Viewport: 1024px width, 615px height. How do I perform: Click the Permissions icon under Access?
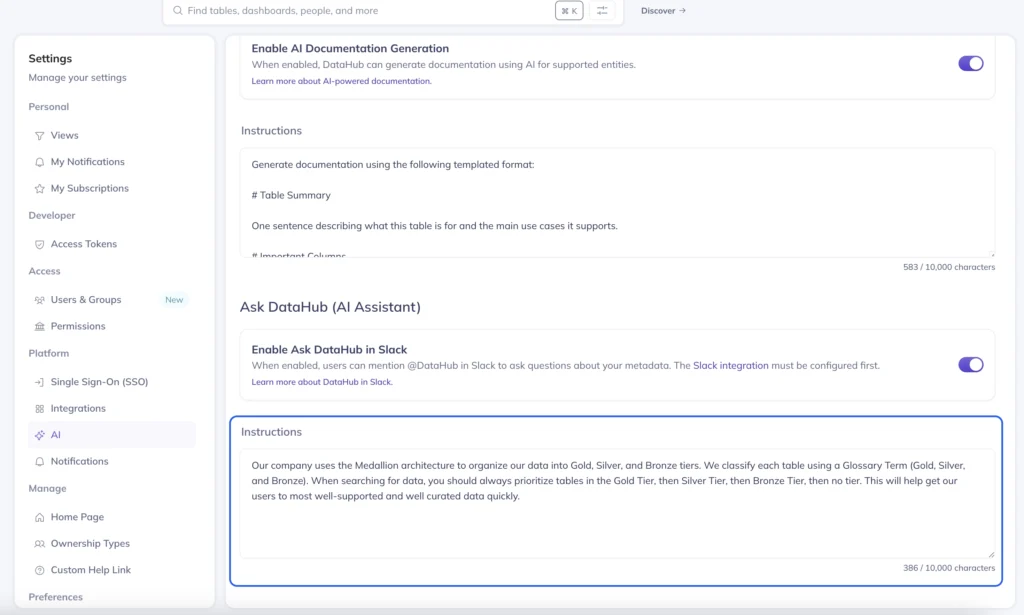(x=40, y=325)
